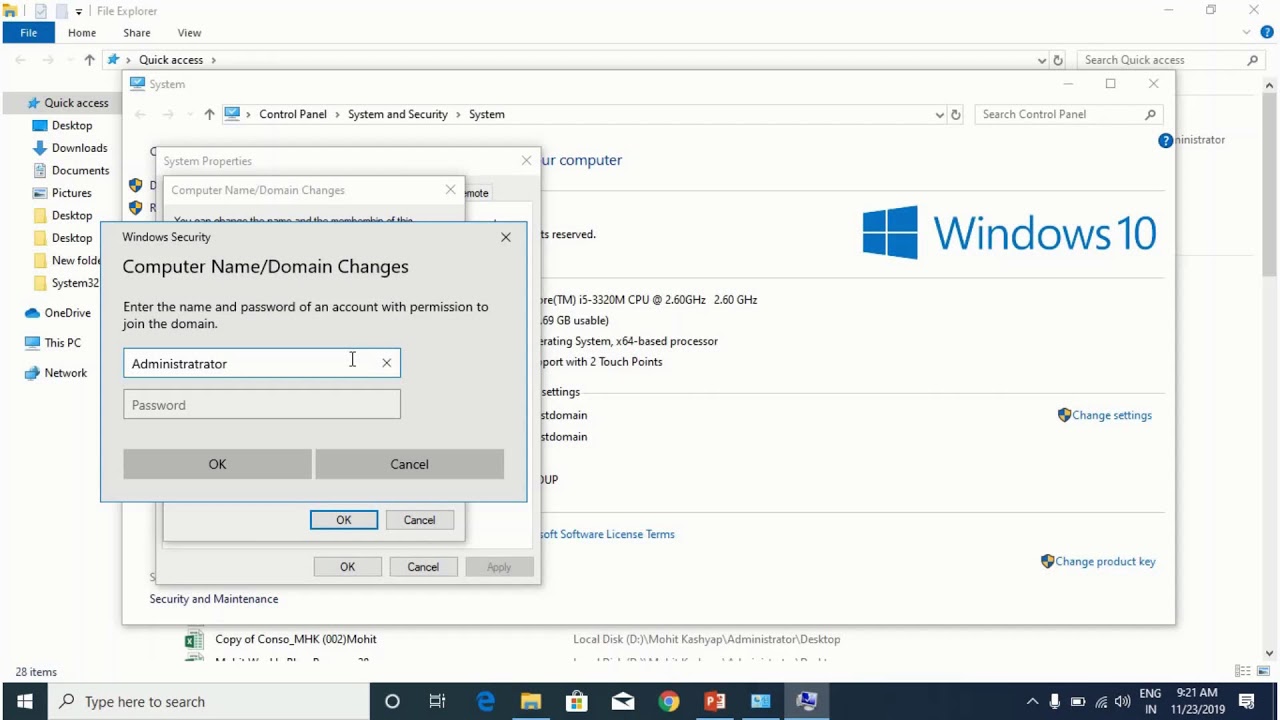Open Mail app from taskbar
Image resolution: width=1280 pixels, height=720 pixels.
click(623, 701)
